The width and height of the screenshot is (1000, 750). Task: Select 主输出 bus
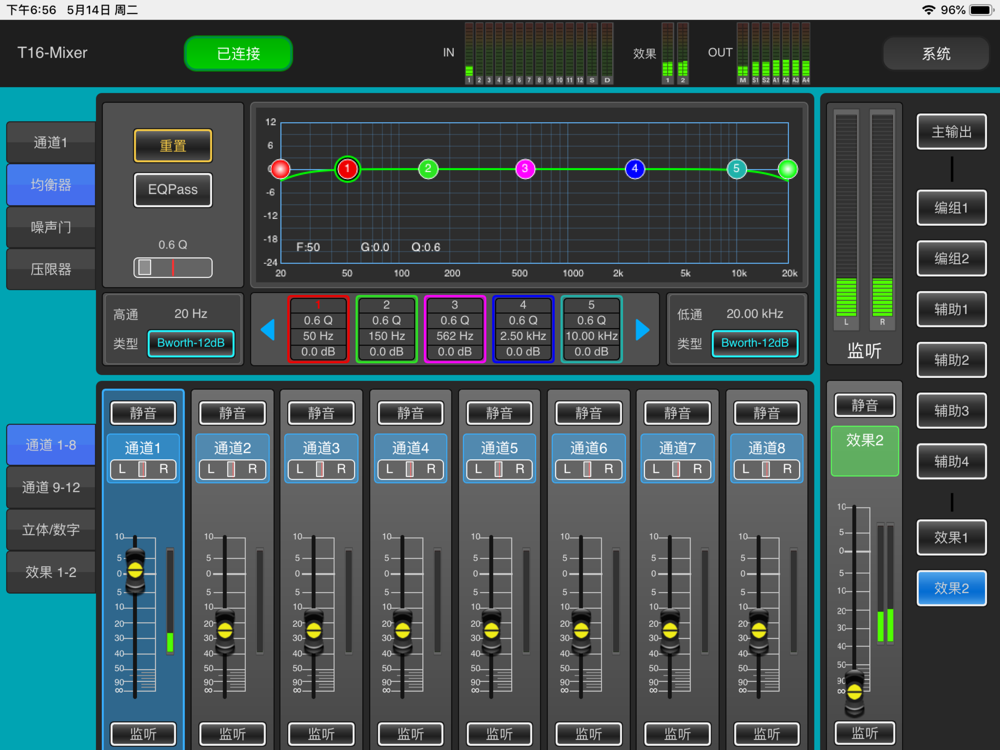pyautogui.click(x=952, y=132)
